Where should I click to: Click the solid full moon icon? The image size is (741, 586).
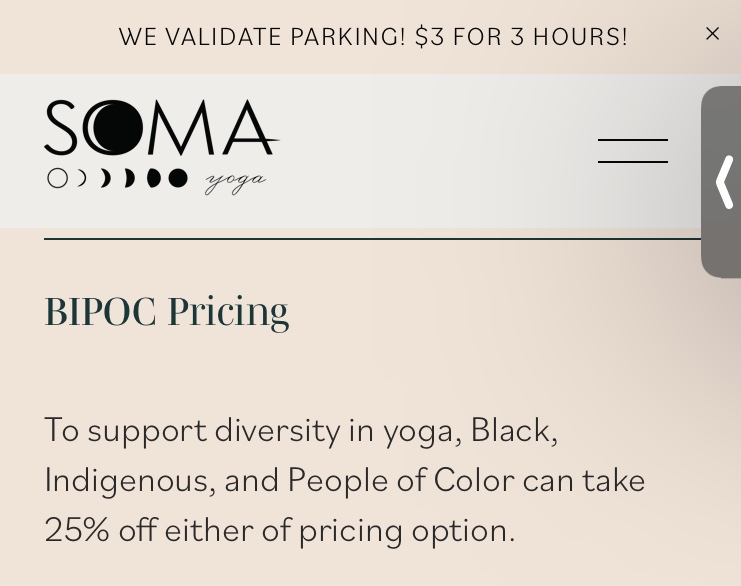[178, 178]
